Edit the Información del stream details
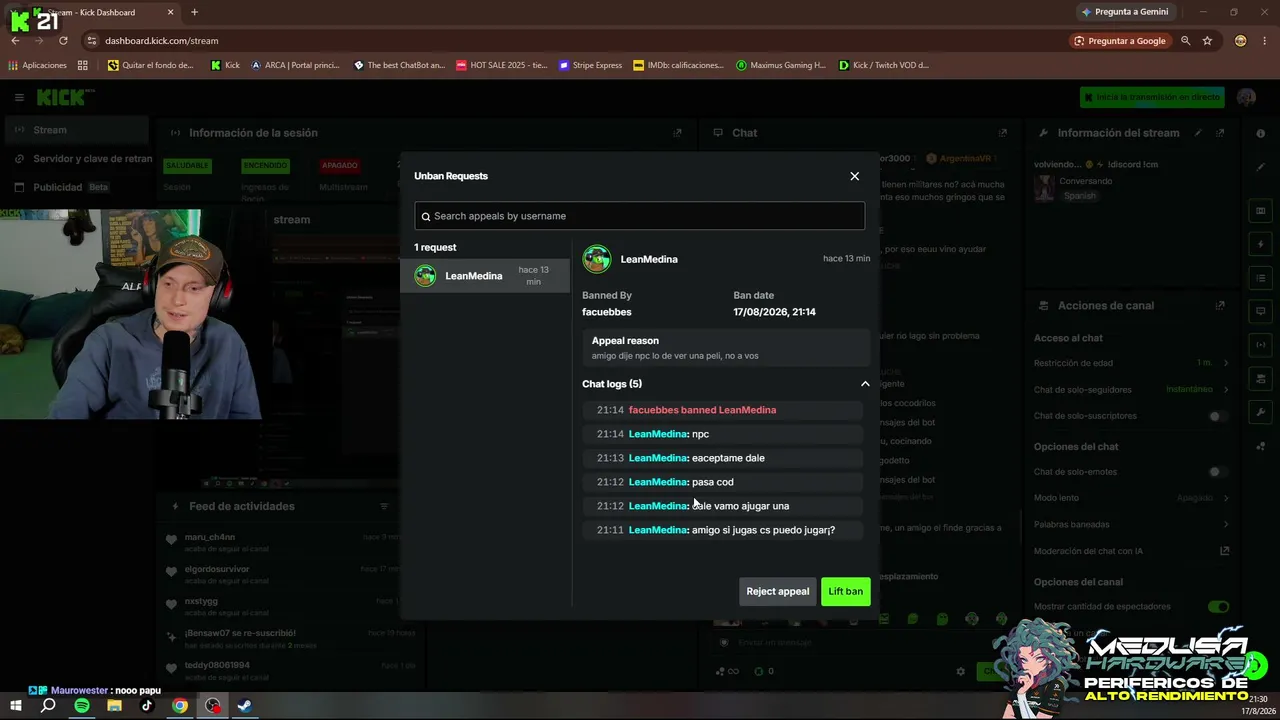The image size is (1280, 720). coord(1198,133)
